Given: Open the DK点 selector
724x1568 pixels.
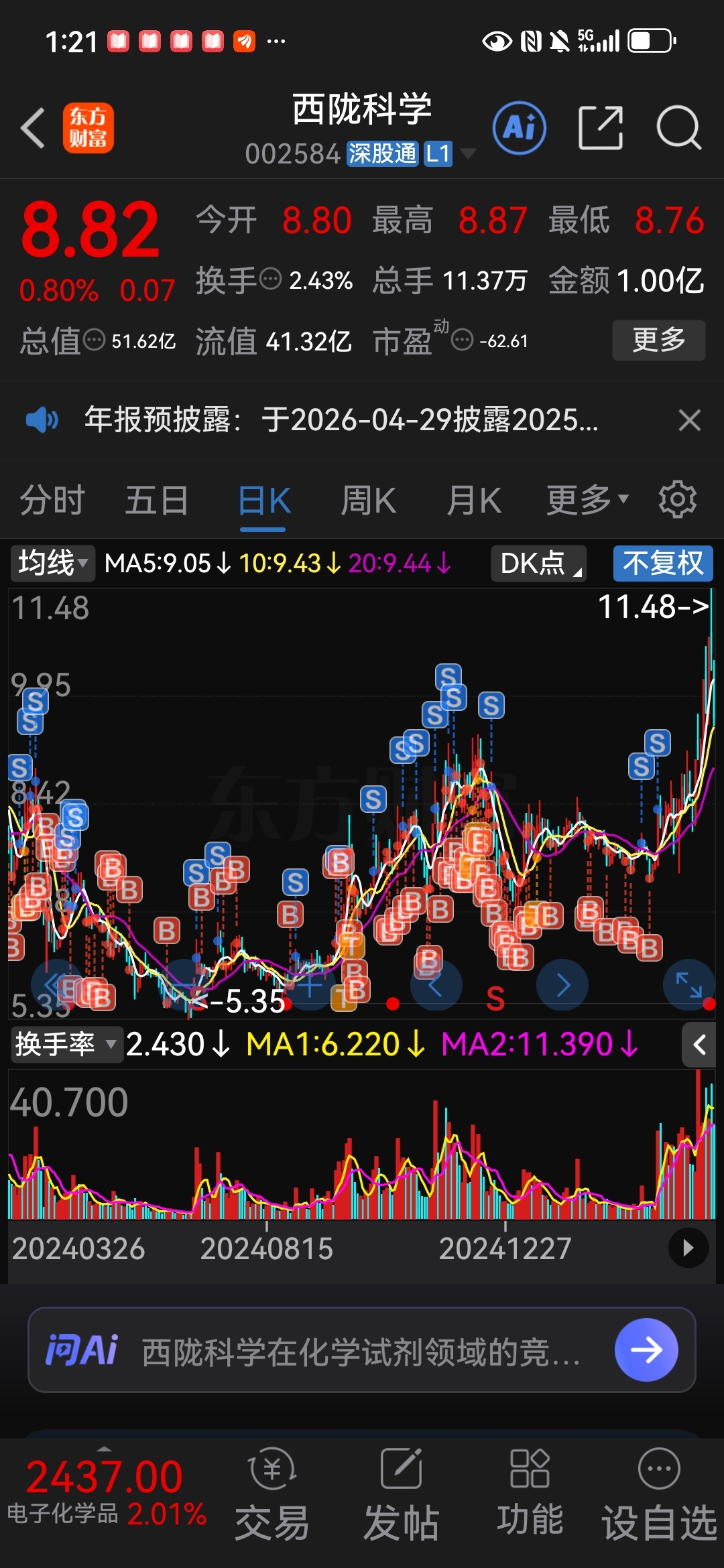Looking at the screenshot, I should (x=539, y=563).
